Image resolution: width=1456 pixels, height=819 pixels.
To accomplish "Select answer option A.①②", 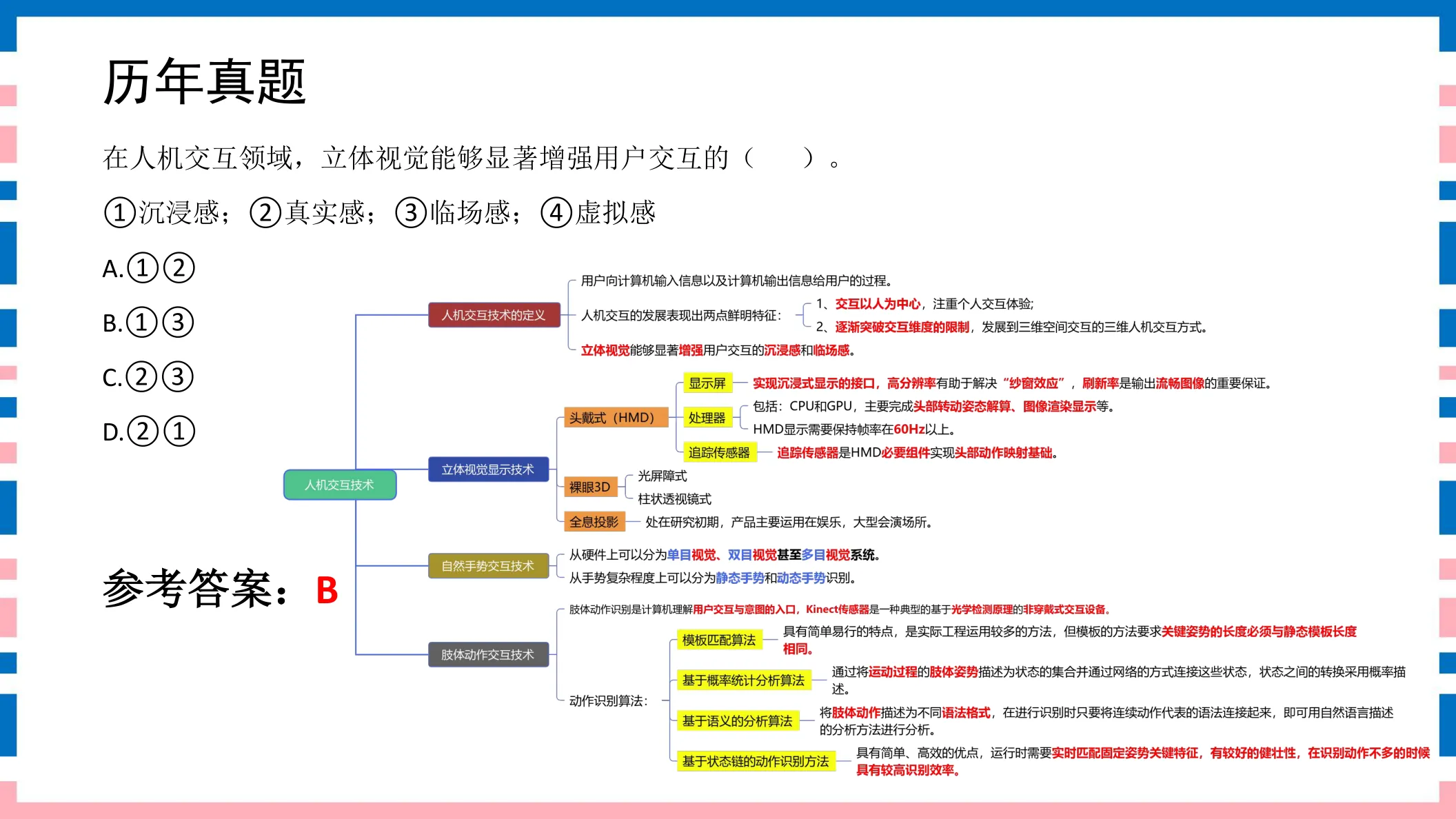I will point(149,268).
